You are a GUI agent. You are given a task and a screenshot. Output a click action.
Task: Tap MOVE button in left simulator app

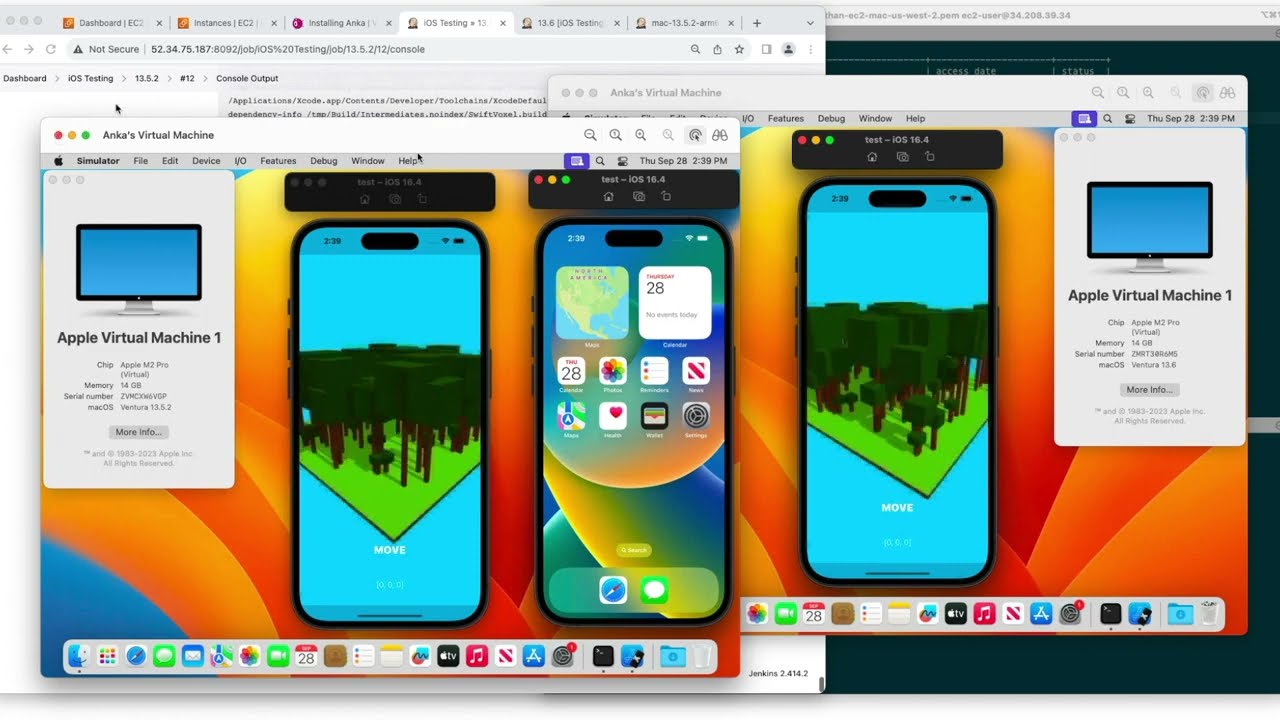coord(390,550)
